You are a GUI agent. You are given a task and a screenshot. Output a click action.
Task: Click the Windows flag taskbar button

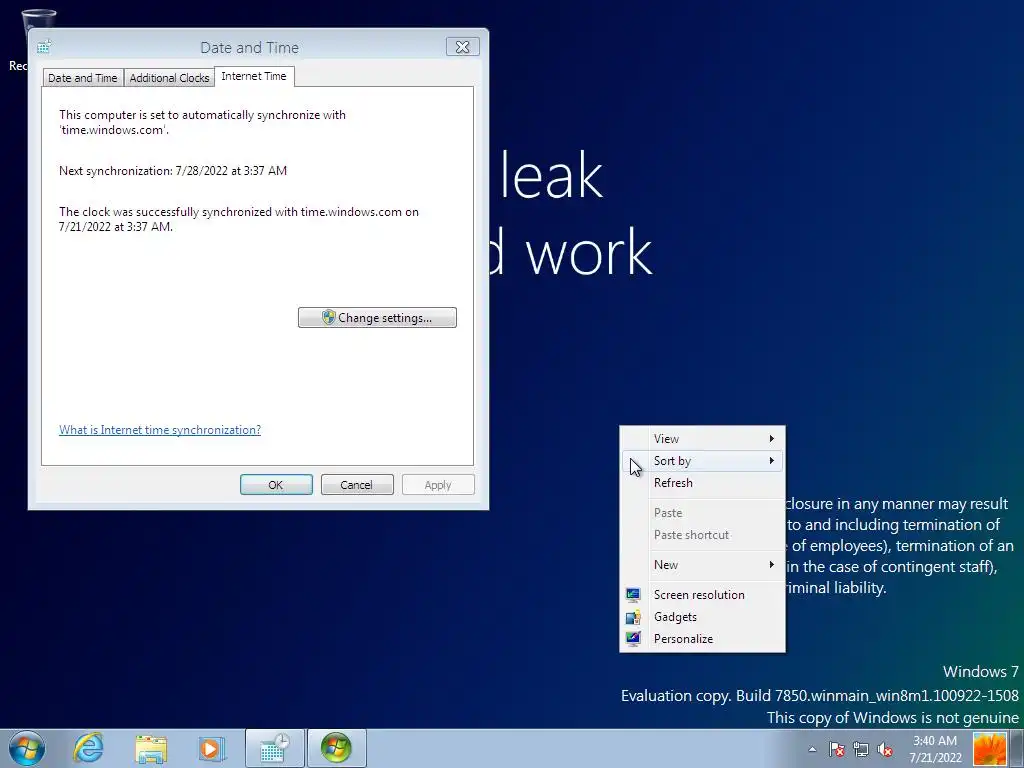click(336, 748)
